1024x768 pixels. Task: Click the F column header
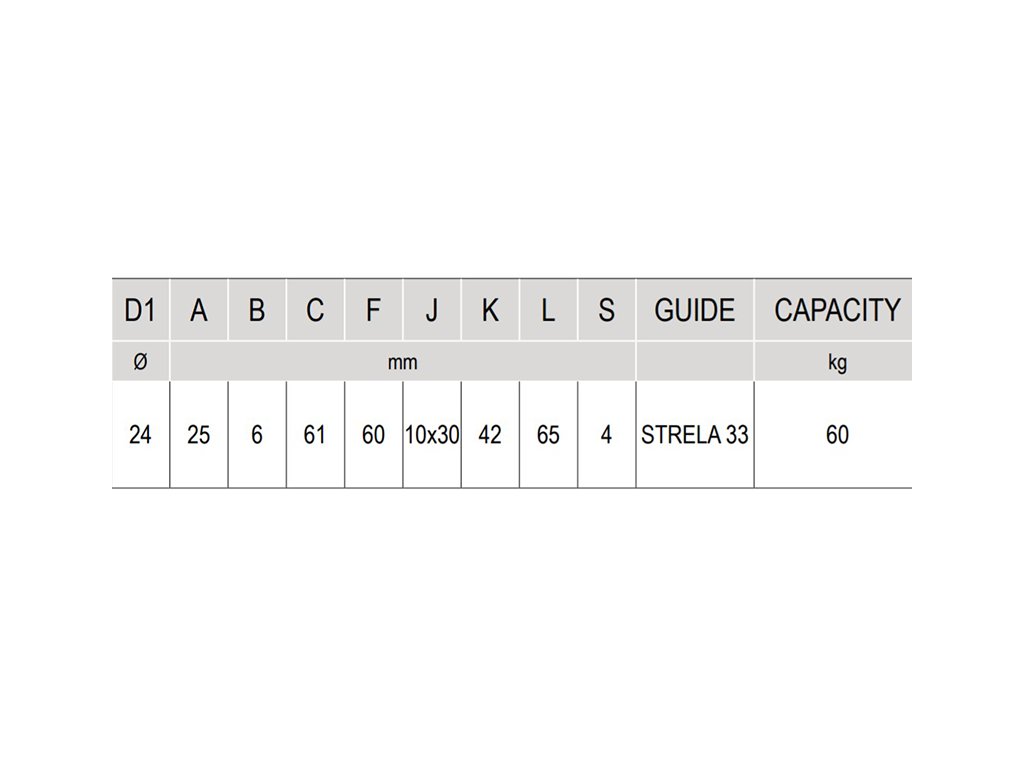point(374,310)
